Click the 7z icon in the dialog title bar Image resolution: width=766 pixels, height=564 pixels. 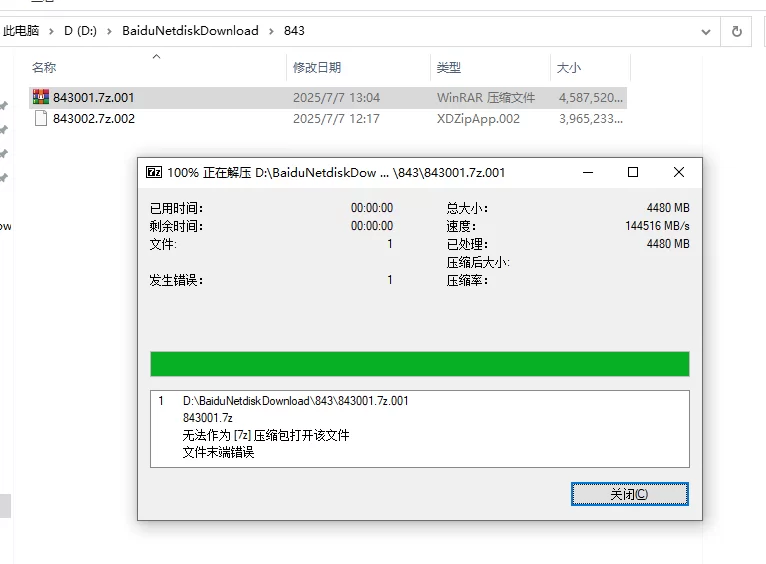pyautogui.click(x=154, y=172)
